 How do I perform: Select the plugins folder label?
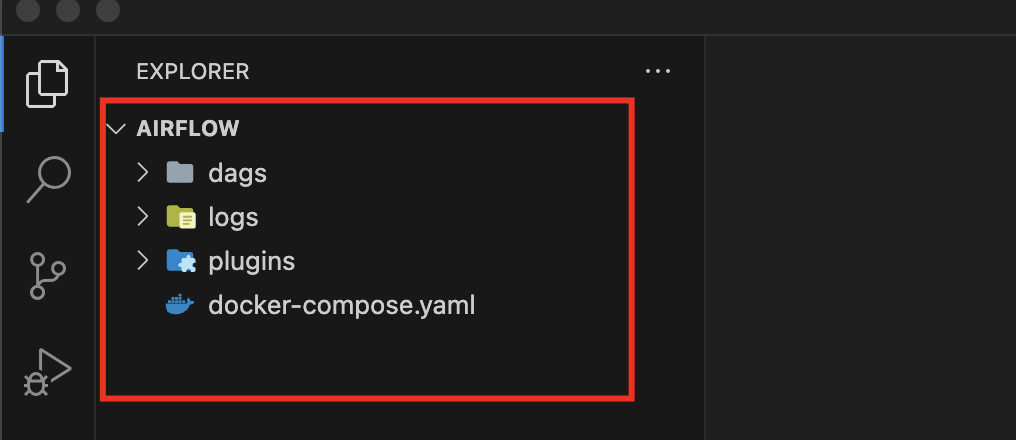[x=251, y=262]
